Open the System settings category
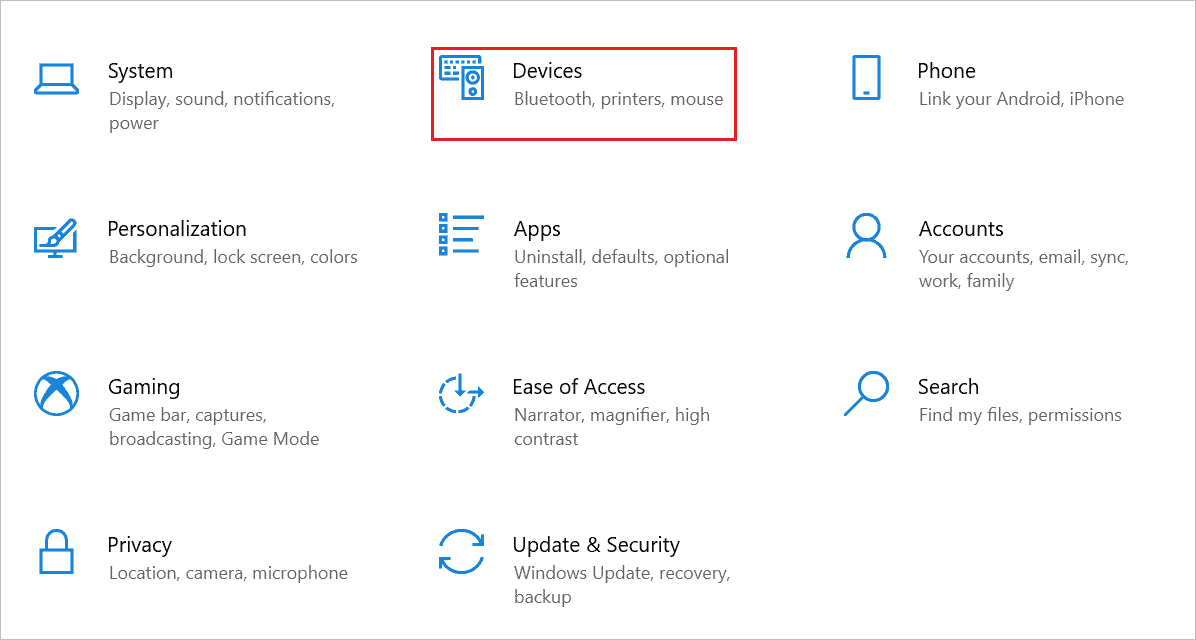The width and height of the screenshot is (1196, 640). pyautogui.click(x=140, y=71)
